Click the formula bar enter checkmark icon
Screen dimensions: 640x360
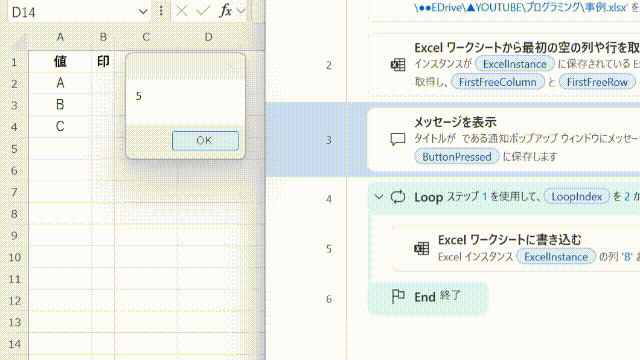(x=203, y=11)
